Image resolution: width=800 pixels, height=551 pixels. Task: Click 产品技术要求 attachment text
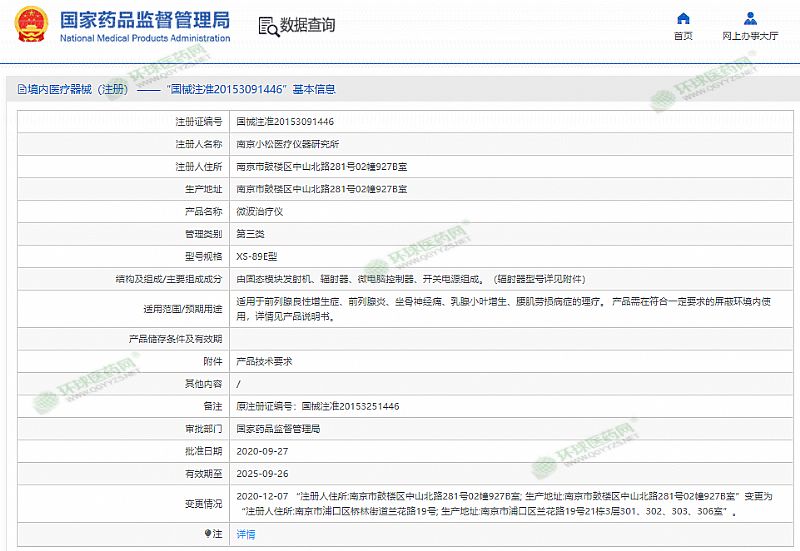pyautogui.click(x=264, y=361)
